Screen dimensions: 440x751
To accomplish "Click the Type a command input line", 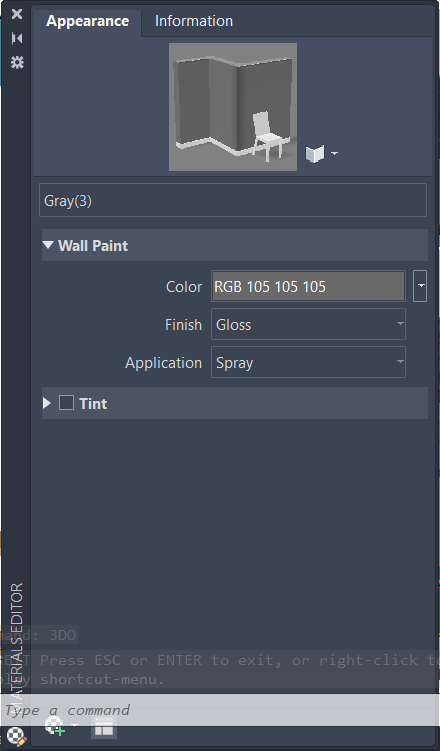I will [x=220, y=710].
